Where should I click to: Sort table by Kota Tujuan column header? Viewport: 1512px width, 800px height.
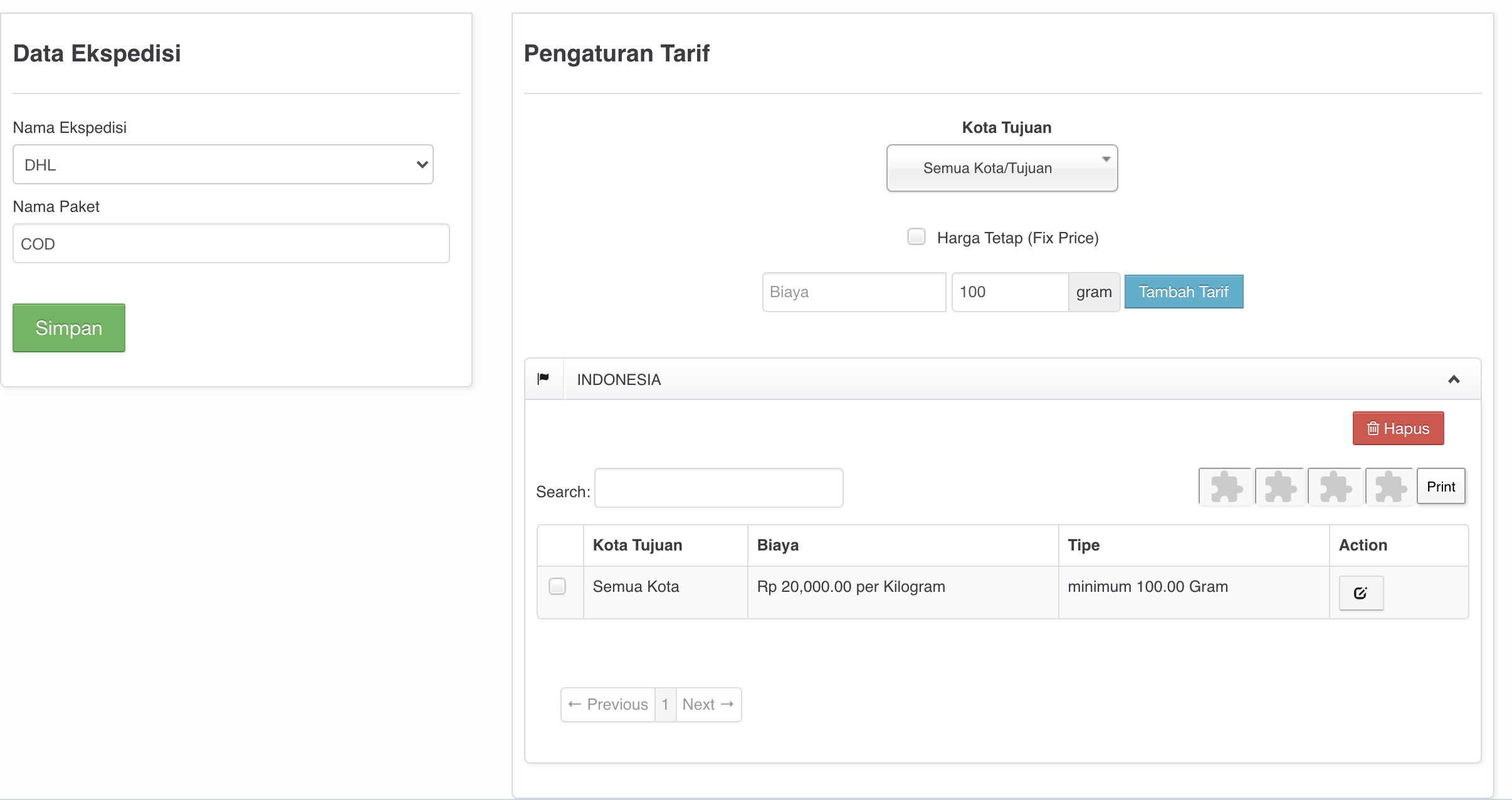pos(638,545)
